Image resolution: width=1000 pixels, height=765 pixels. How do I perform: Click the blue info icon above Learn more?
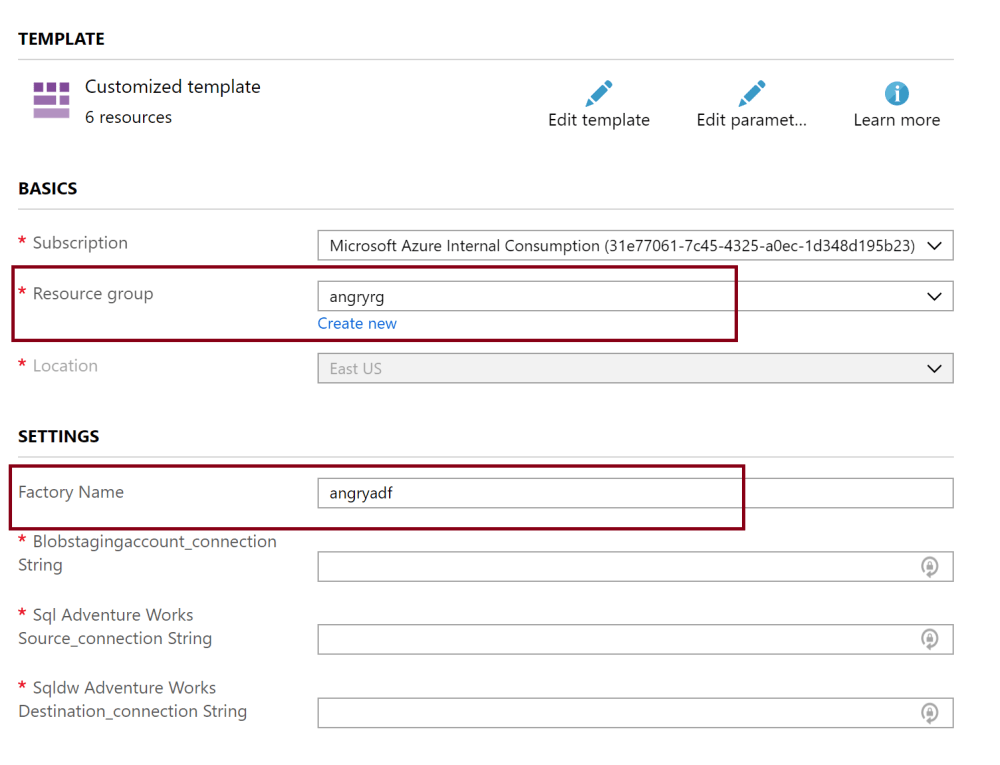coord(896,94)
